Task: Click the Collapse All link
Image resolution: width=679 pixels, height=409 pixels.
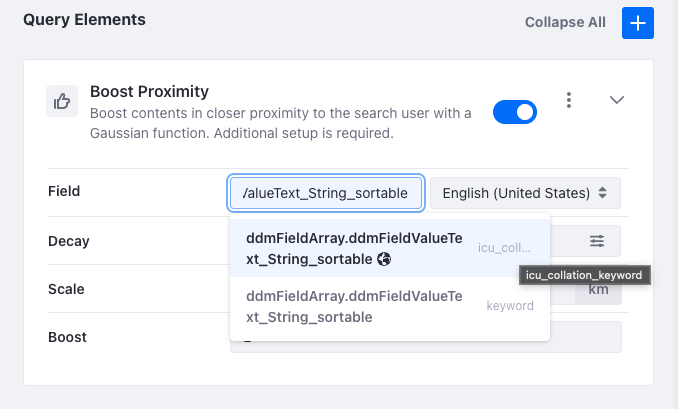Action: [566, 22]
